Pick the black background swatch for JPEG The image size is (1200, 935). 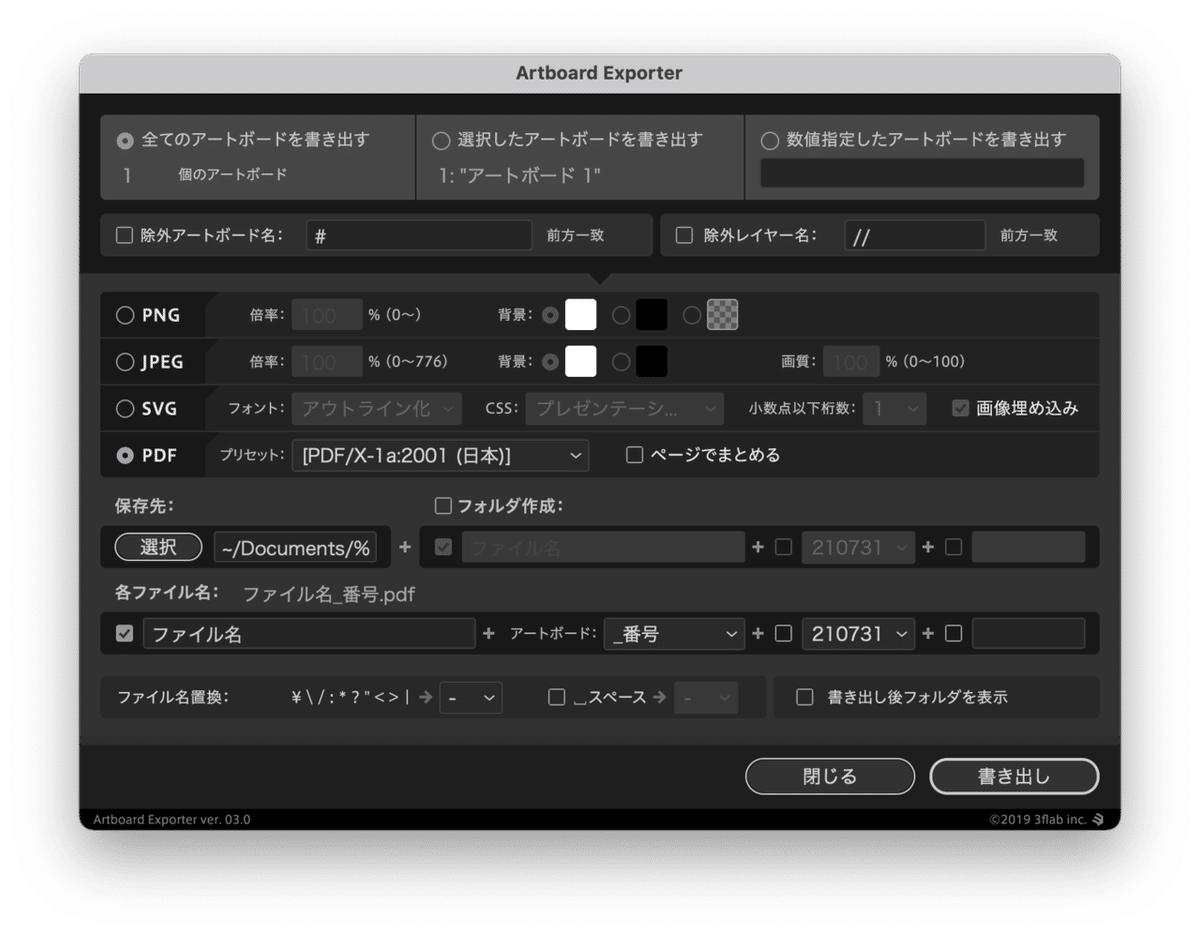tap(651, 361)
